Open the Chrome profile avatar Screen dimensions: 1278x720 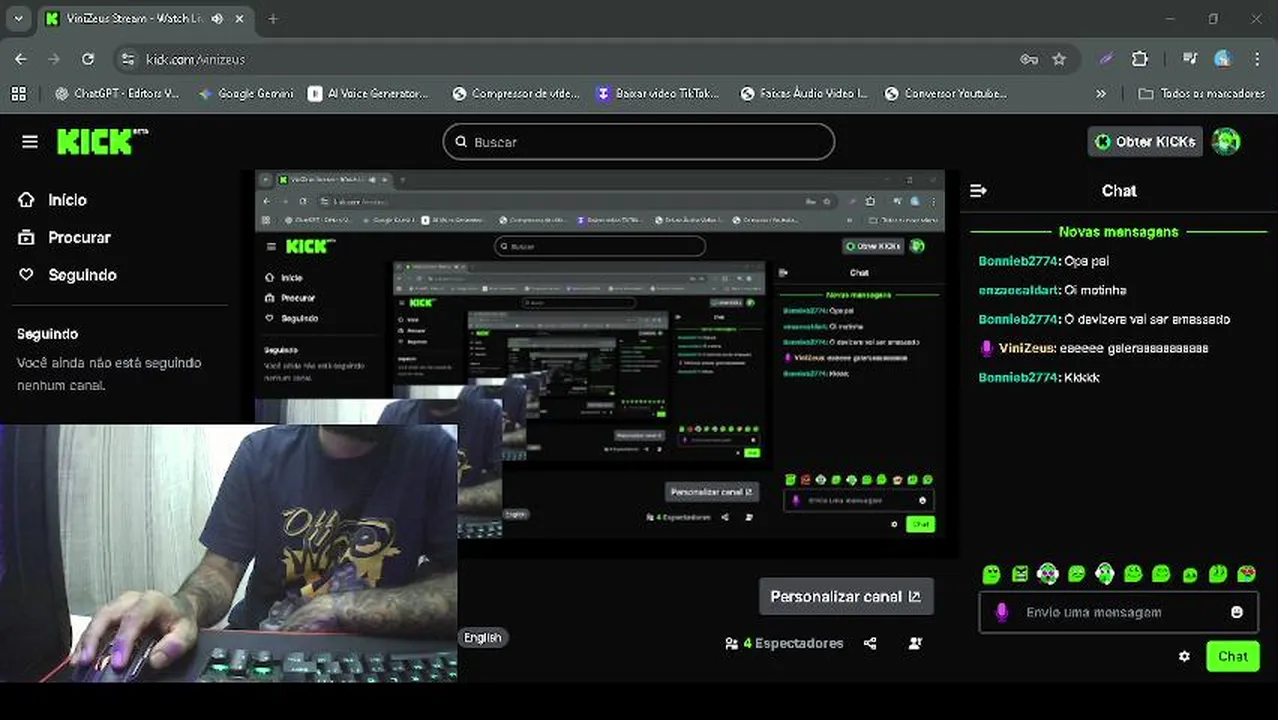pos(1223,59)
